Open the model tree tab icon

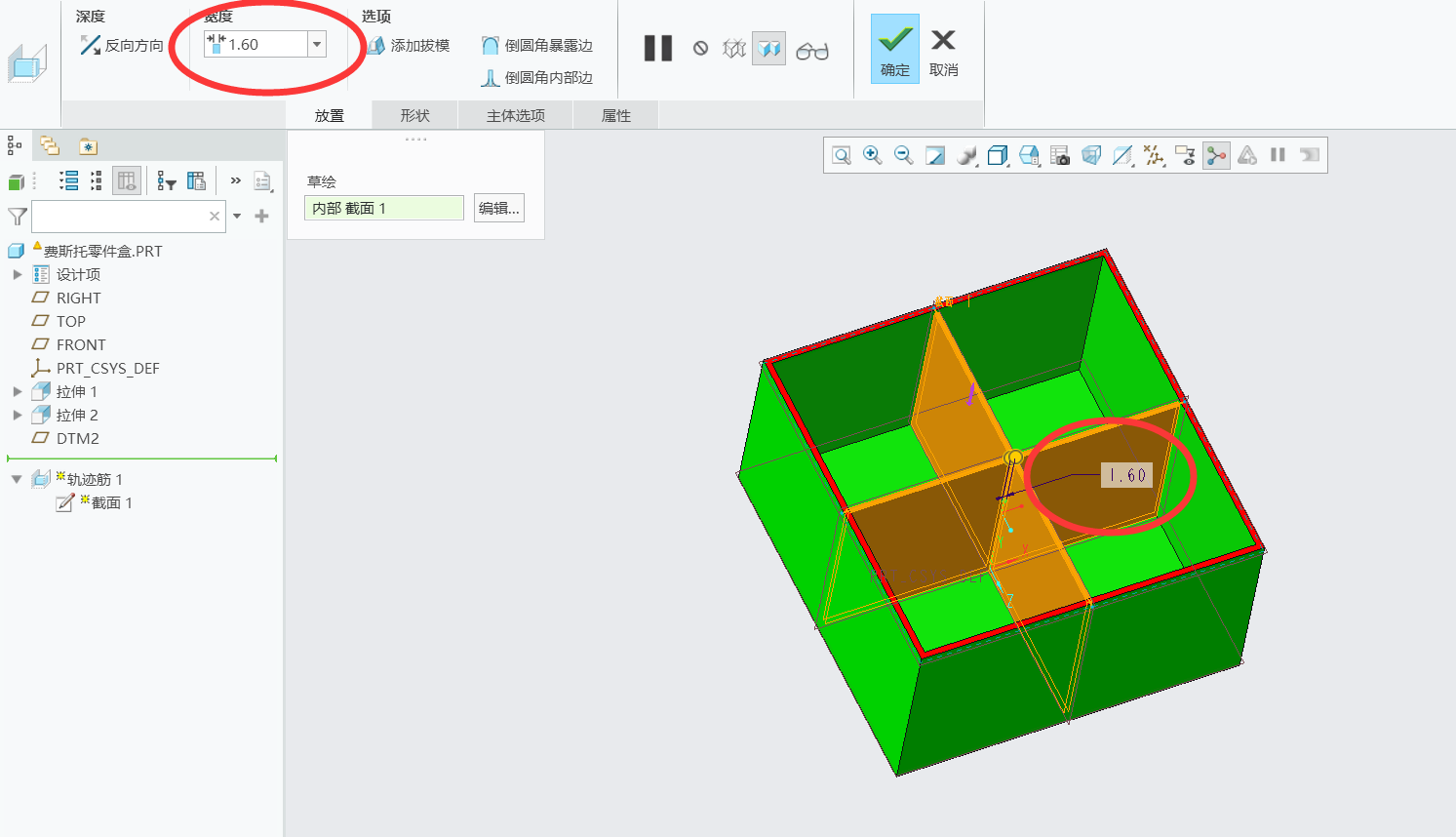[x=15, y=146]
